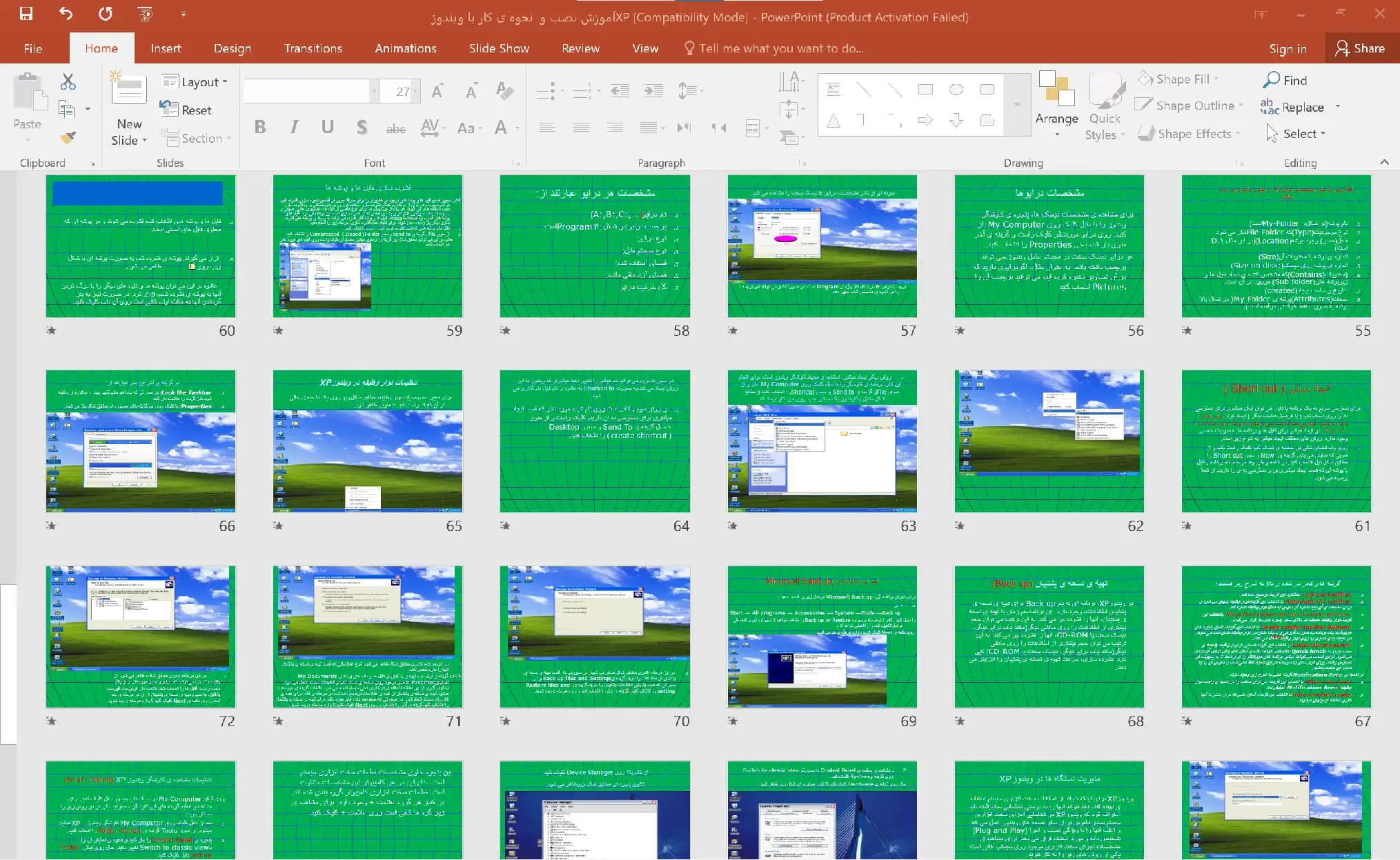Viewport: 1400px width, 860px height.
Task: Open the Slide Show tab
Action: pos(499,48)
